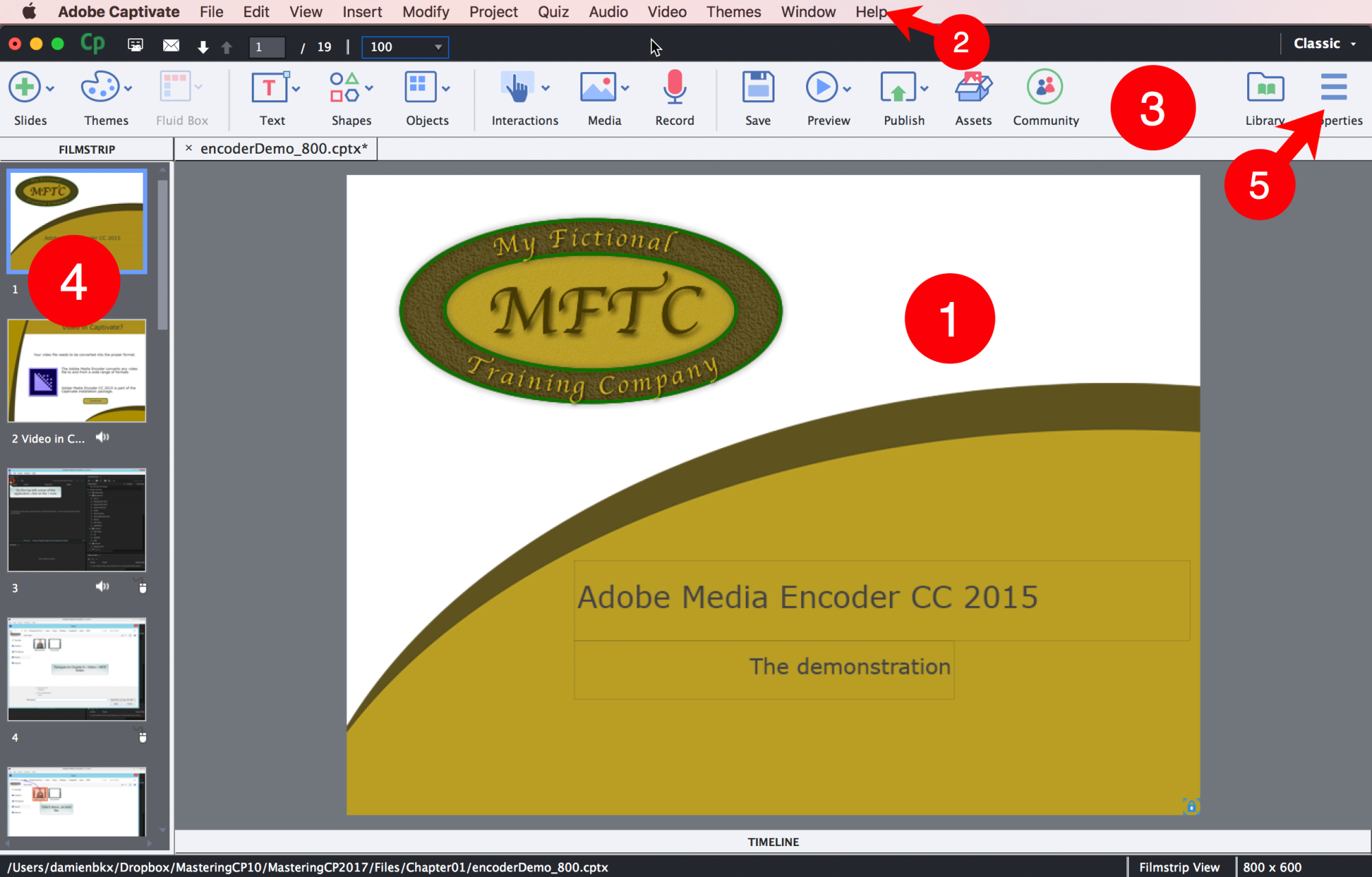Expand the Preview dropdown arrow
The width and height of the screenshot is (1372, 877).
[847, 89]
